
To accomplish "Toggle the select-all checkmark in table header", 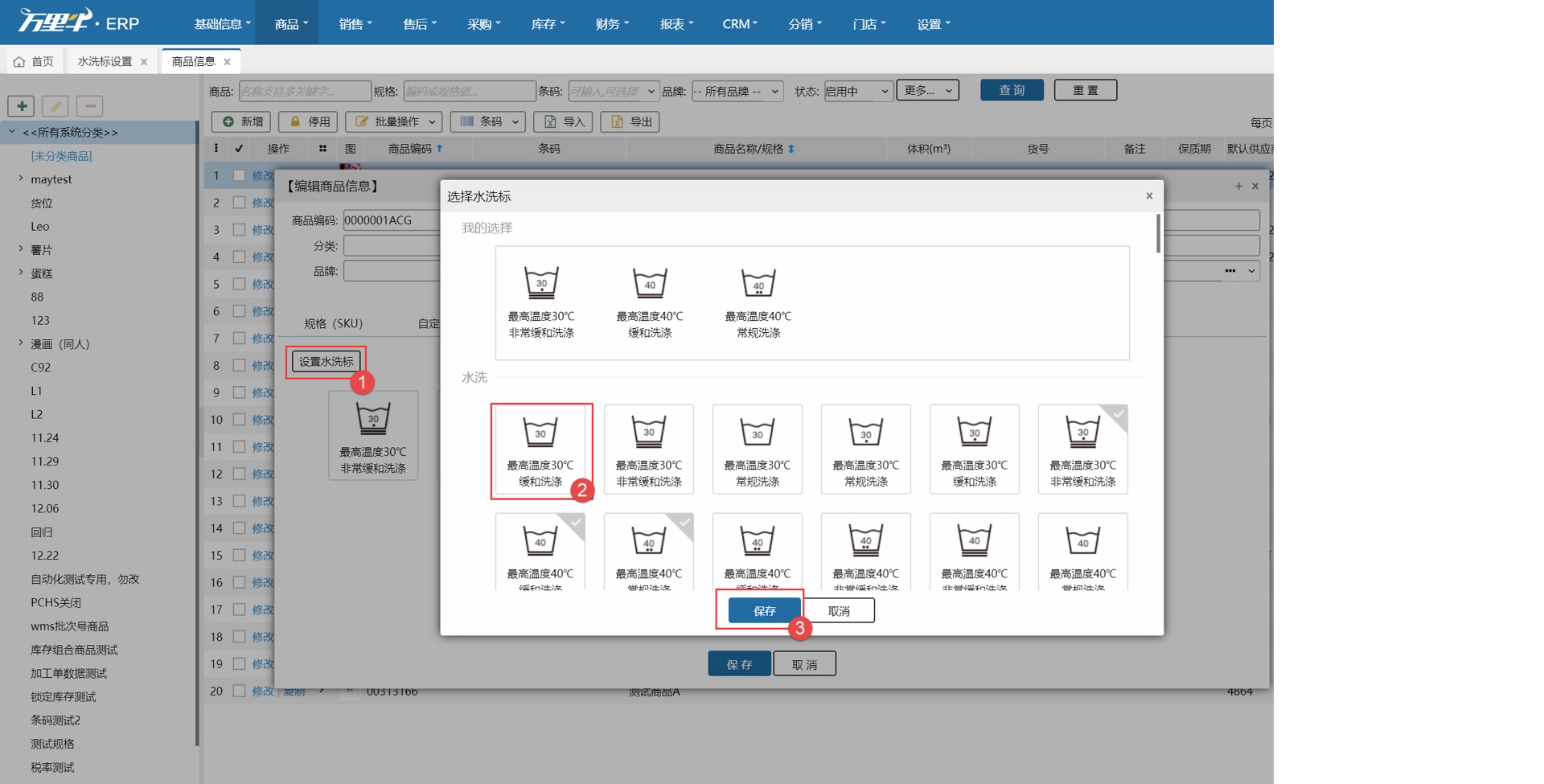I will click(x=239, y=149).
